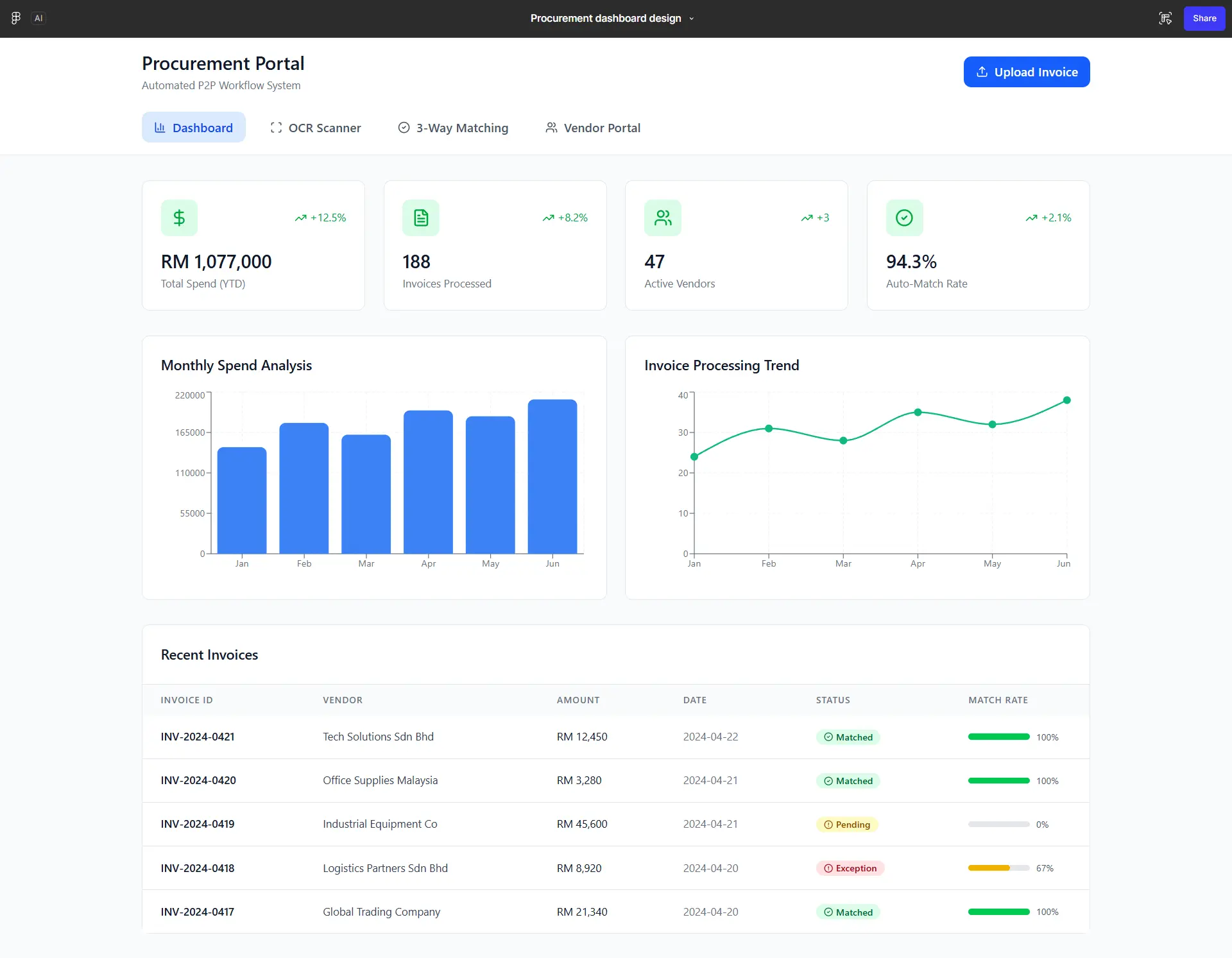Image resolution: width=1232 pixels, height=958 pixels.
Task: Click the Share button
Action: [x=1204, y=18]
